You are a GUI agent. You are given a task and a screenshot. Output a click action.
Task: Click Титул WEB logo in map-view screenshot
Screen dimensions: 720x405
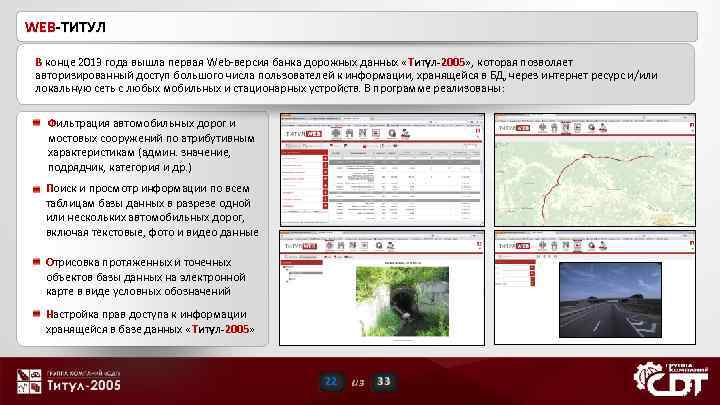coord(514,128)
